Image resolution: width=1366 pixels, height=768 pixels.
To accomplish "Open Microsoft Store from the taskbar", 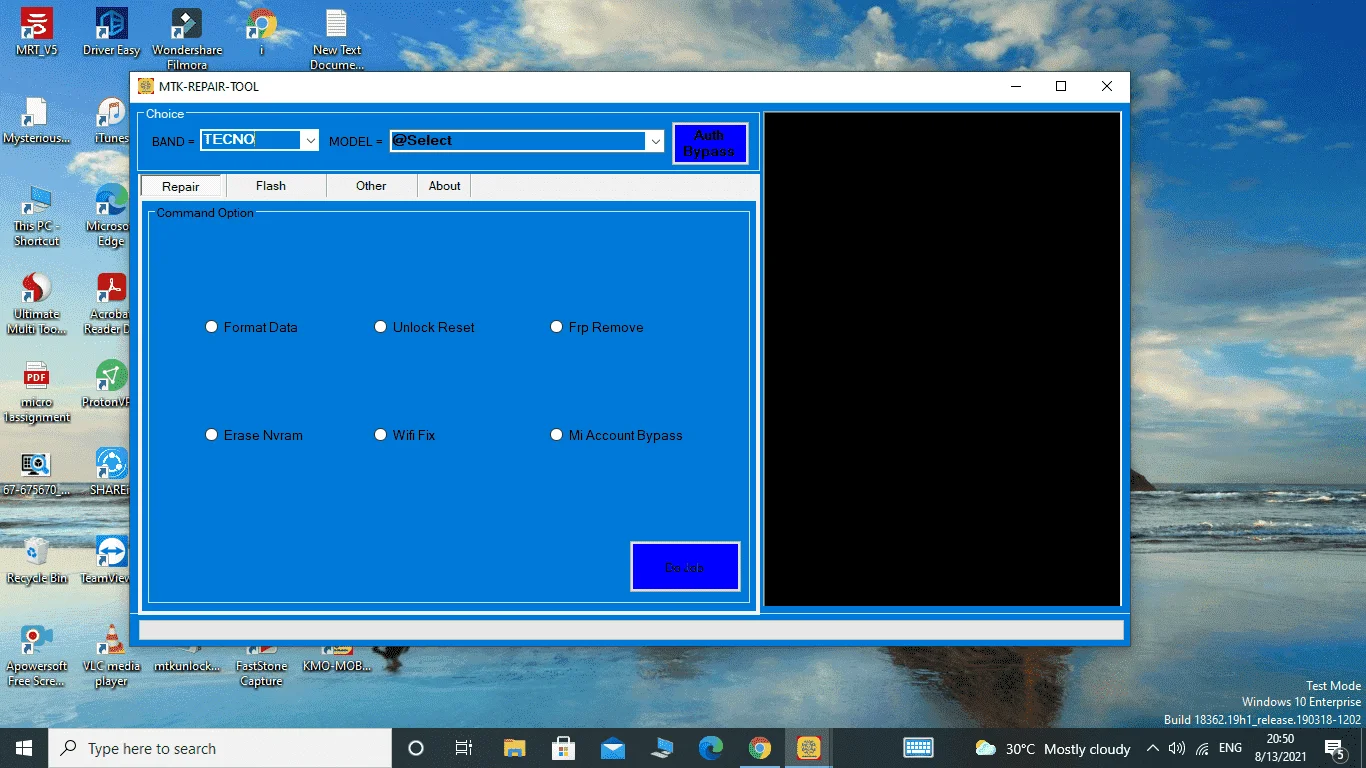I will 563,748.
